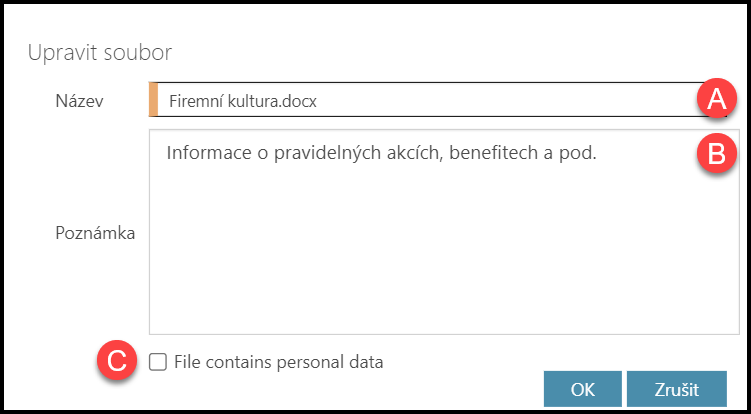
Task: Click the 'File contains personal data' label text
Action: (278, 362)
